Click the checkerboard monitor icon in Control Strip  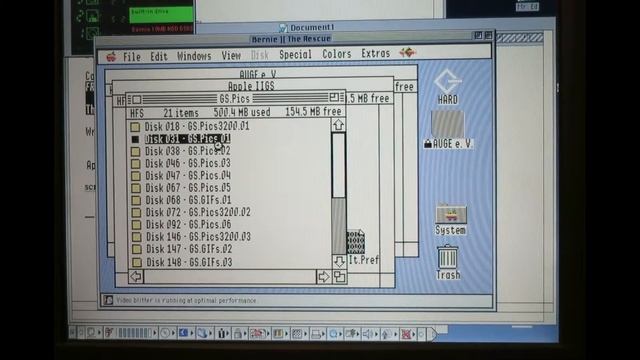pos(297,333)
